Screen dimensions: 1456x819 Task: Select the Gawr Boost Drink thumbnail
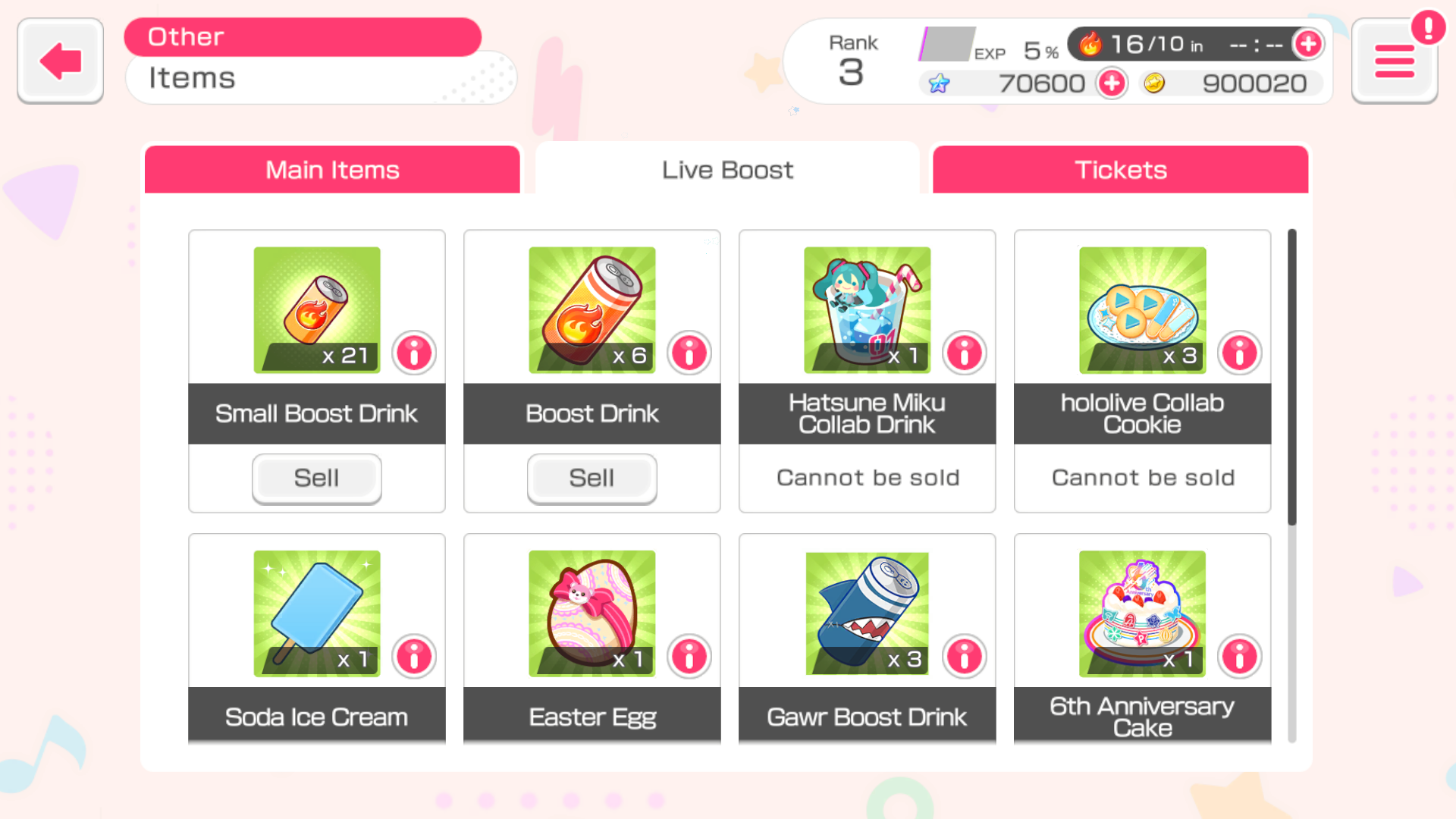tap(868, 613)
